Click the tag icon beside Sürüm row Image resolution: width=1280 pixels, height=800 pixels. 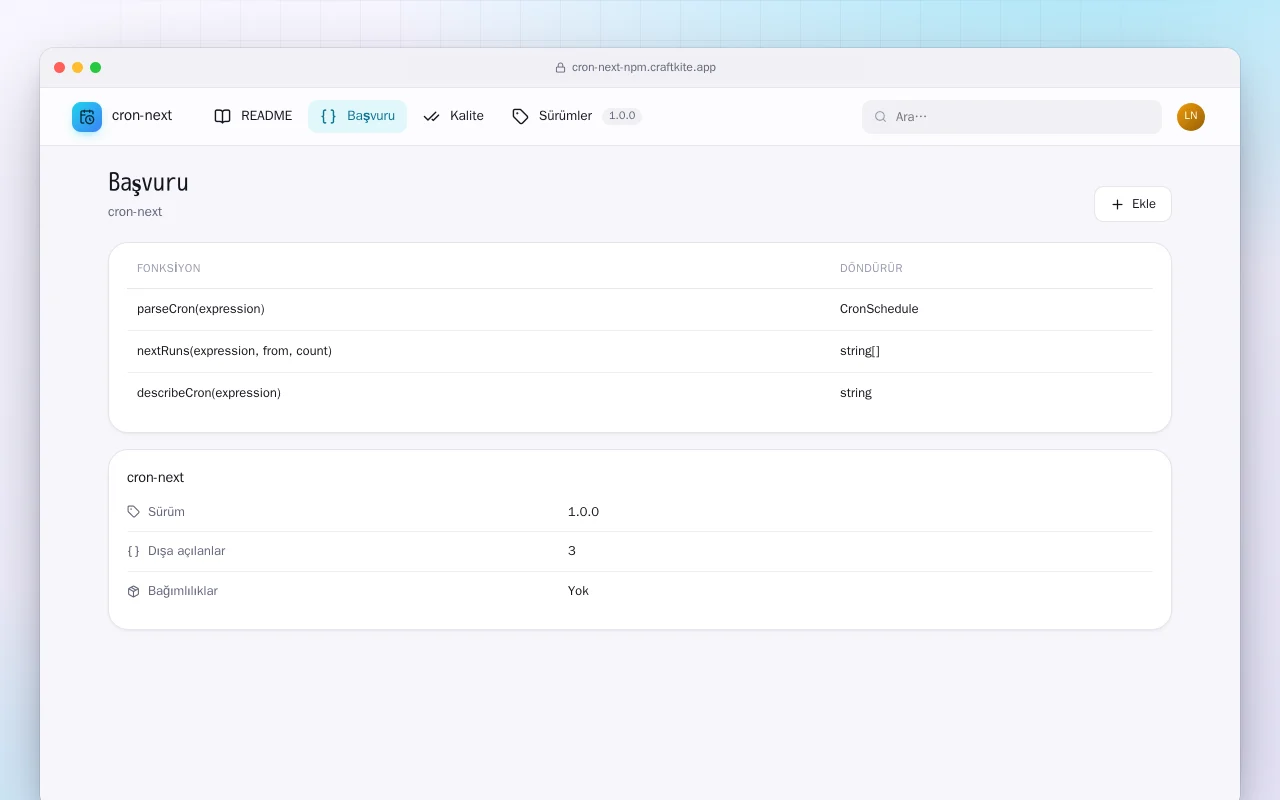click(x=134, y=512)
